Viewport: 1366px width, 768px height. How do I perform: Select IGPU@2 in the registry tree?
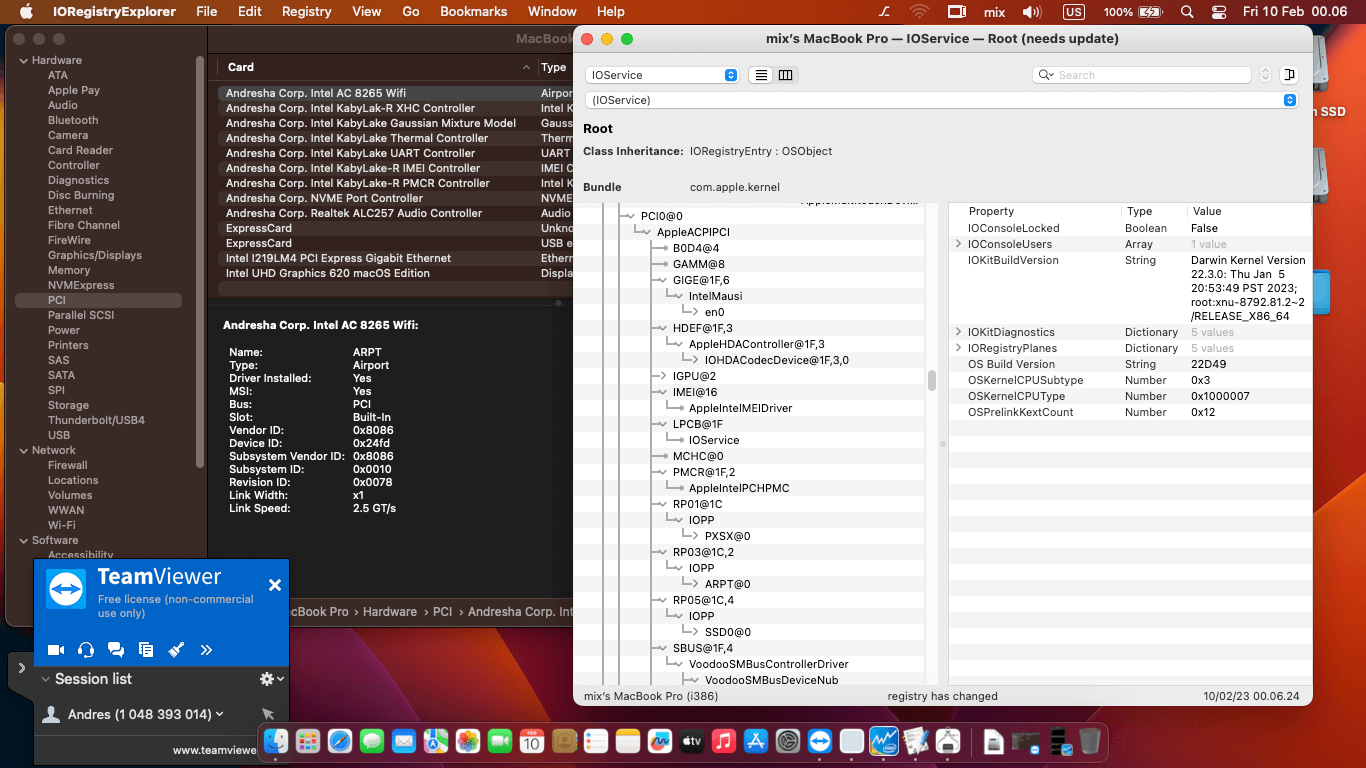(x=694, y=376)
